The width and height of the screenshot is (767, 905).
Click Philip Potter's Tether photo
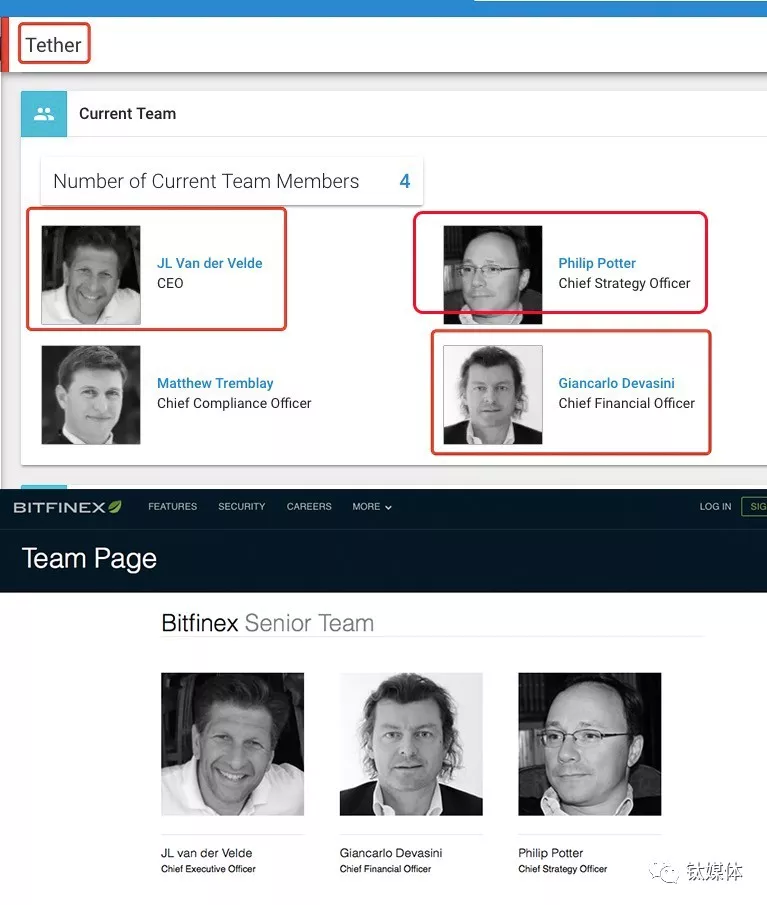(493, 275)
